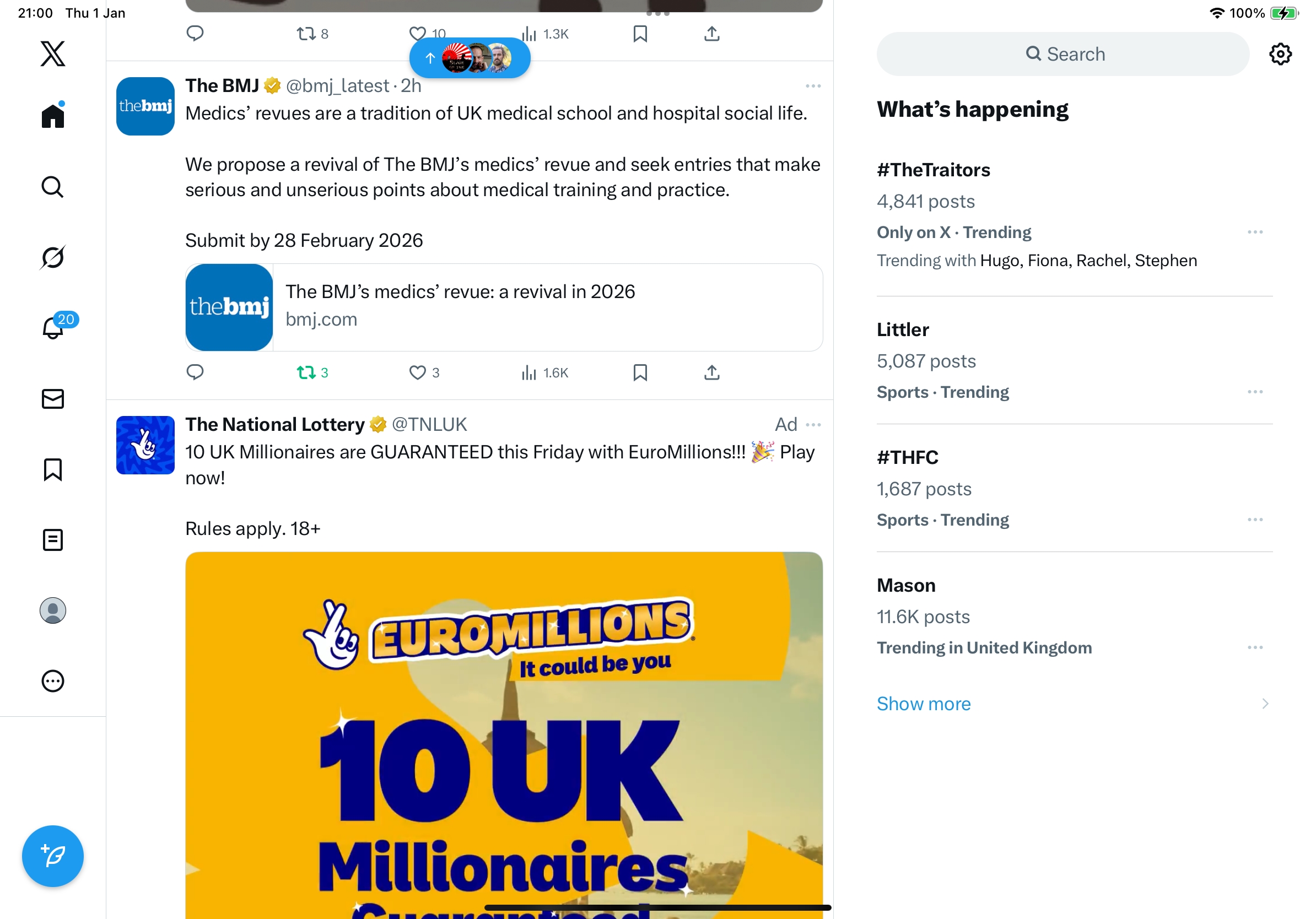Open Messages envelope in sidebar
Viewport: 1316px width, 919px height.
[53, 399]
